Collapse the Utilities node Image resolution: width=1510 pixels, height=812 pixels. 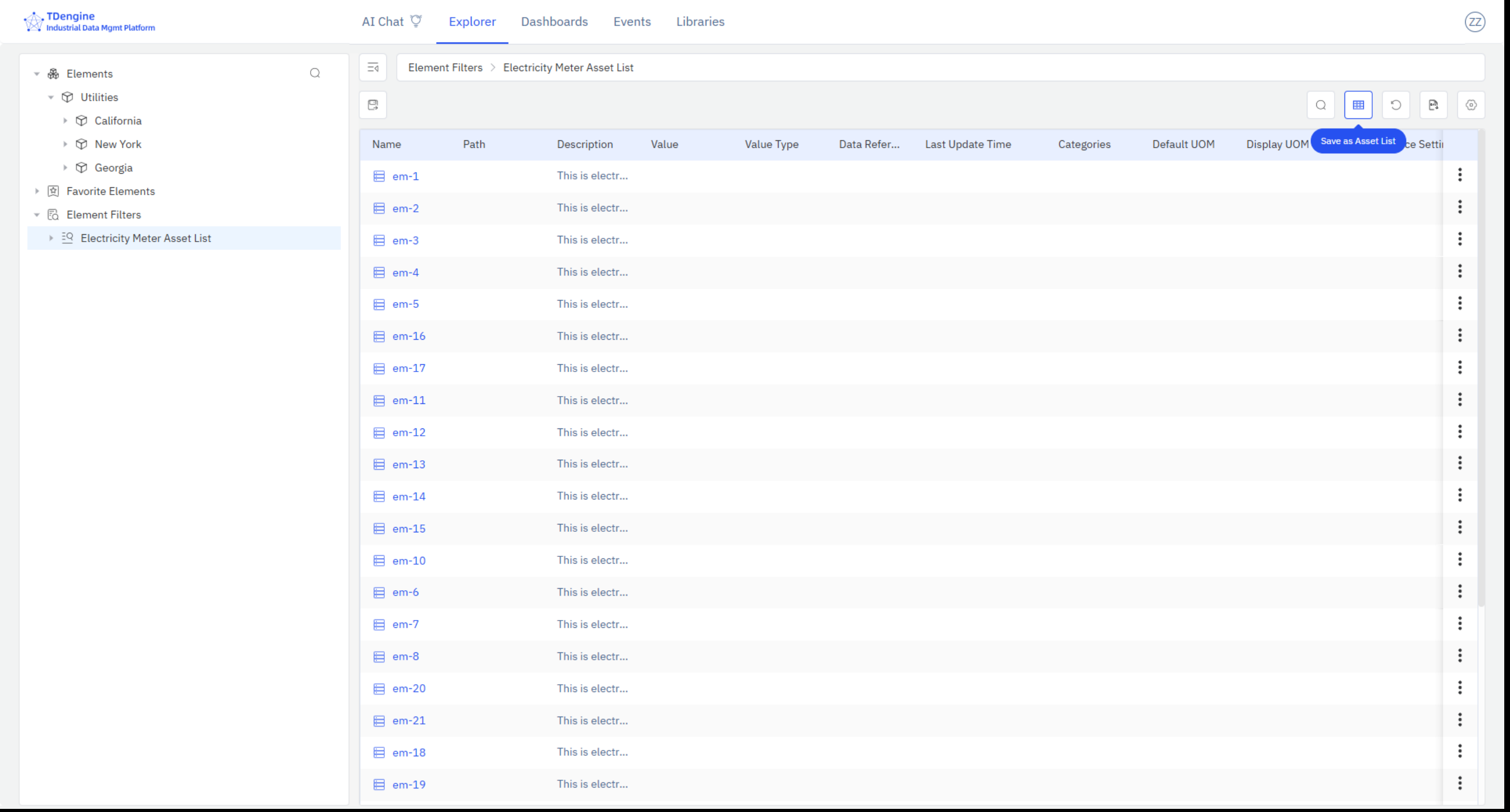[51, 97]
